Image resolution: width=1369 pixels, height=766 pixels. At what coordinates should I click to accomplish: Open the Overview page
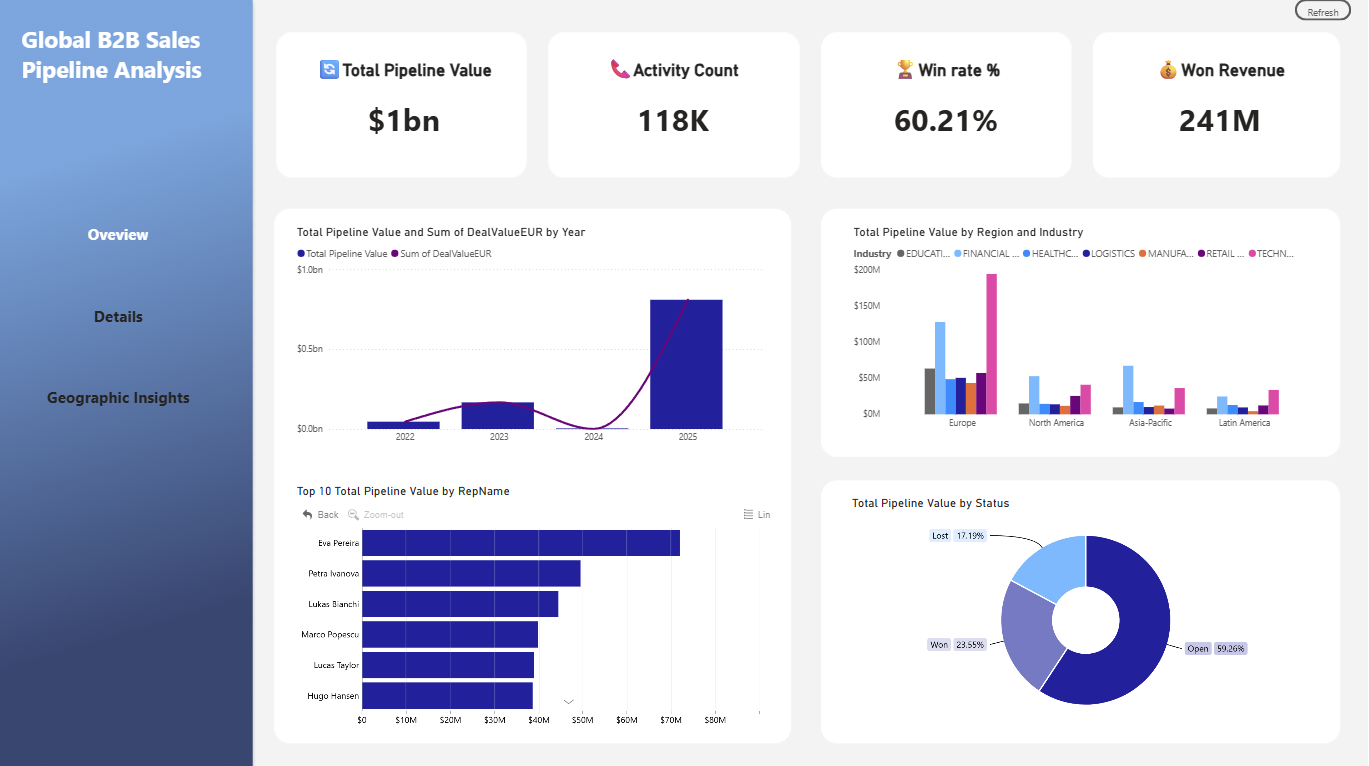tap(118, 235)
